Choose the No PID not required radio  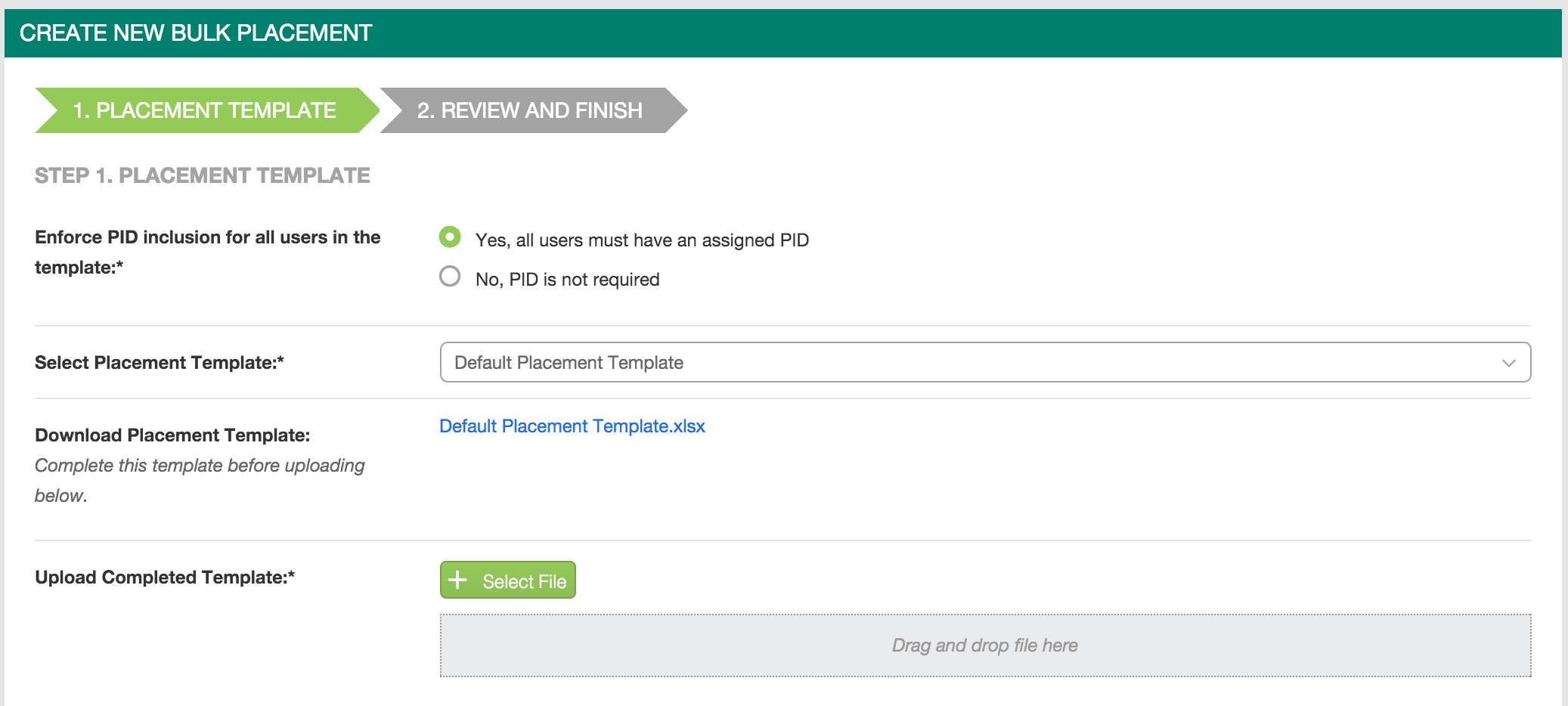[450, 277]
